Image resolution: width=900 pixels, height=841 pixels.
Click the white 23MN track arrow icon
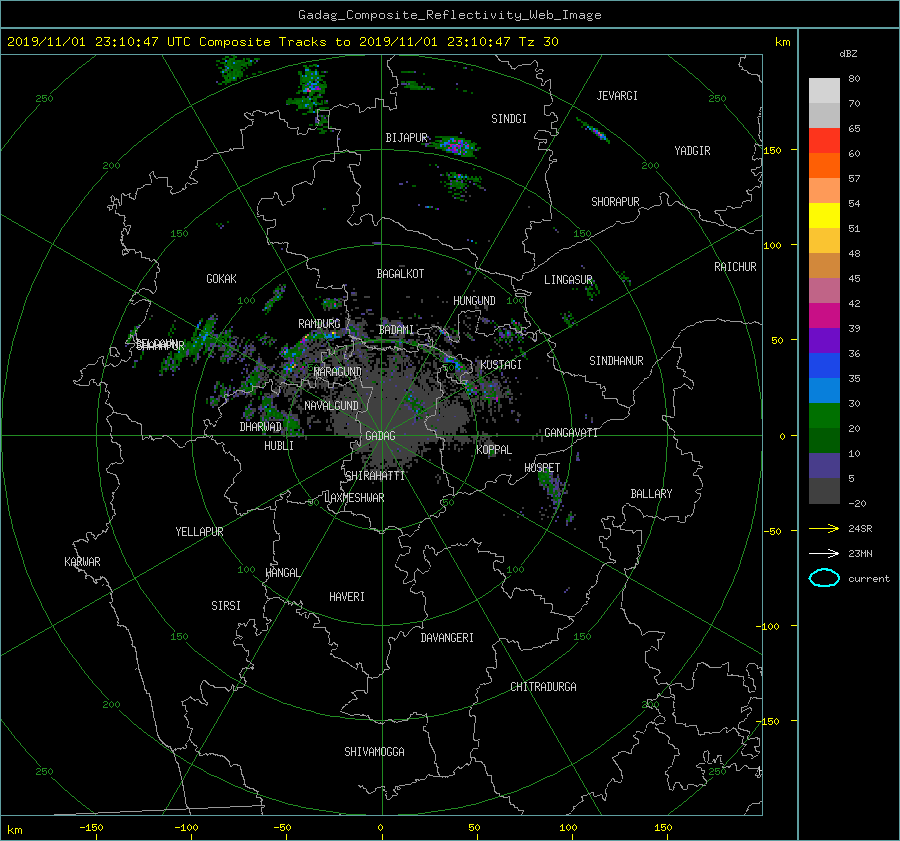824,553
